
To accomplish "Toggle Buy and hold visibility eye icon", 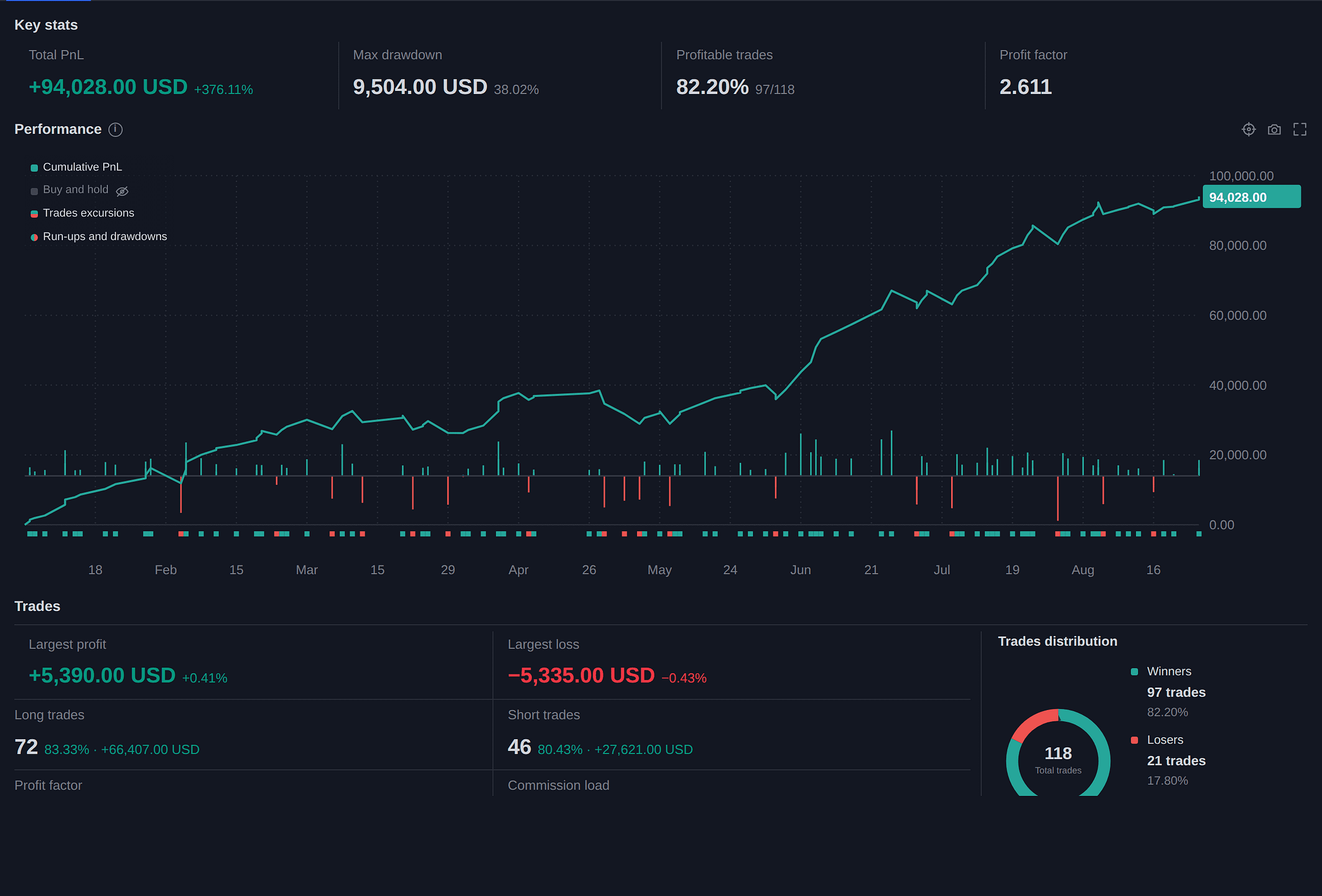I will [123, 191].
